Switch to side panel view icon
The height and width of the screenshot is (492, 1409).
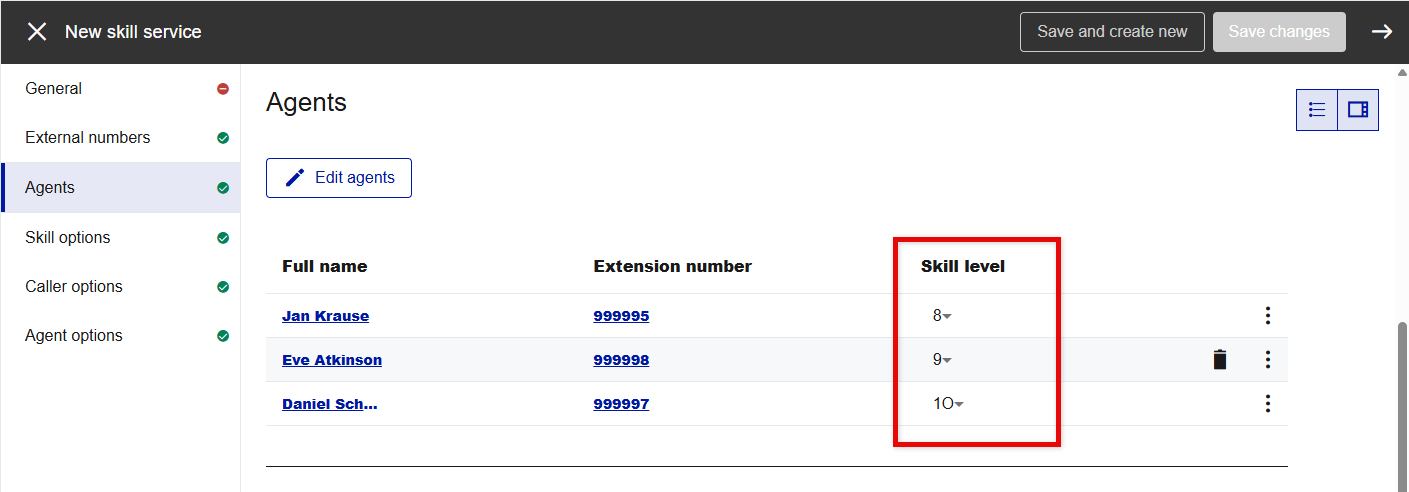pos(1358,110)
